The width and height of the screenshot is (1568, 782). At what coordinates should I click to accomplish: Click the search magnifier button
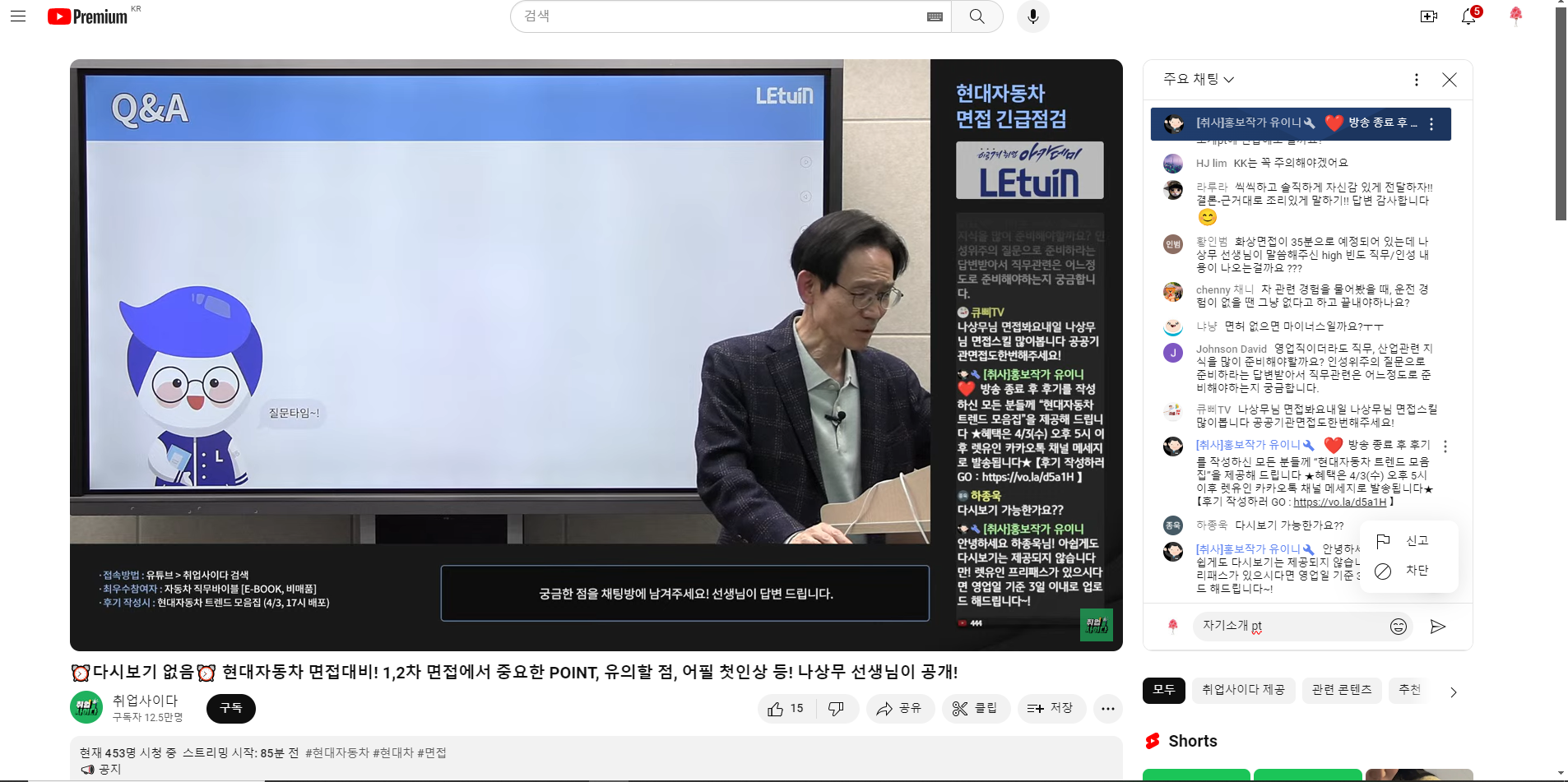[x=977, y=16]
